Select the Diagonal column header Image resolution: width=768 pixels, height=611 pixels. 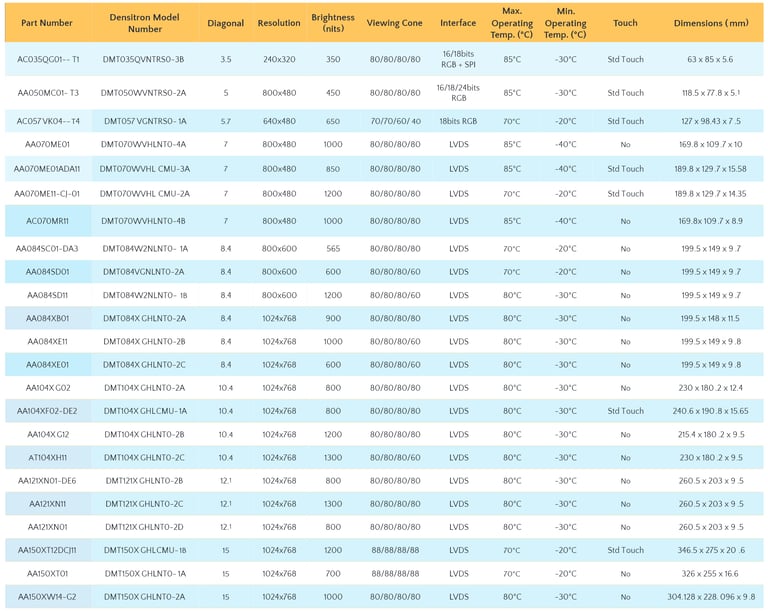tap(225, 23)
